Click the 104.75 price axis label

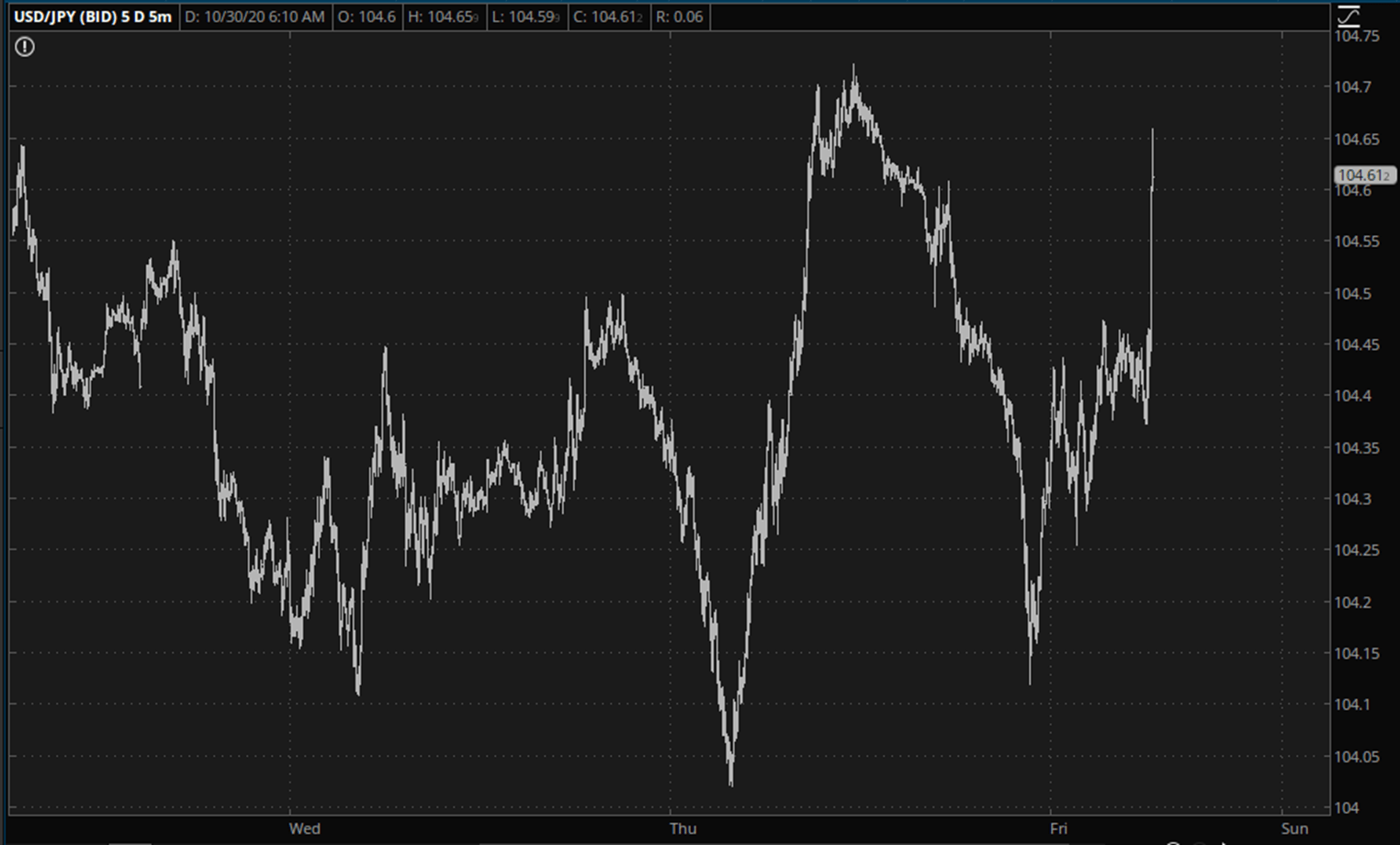pyautogui.click(x=1357, y=37)
